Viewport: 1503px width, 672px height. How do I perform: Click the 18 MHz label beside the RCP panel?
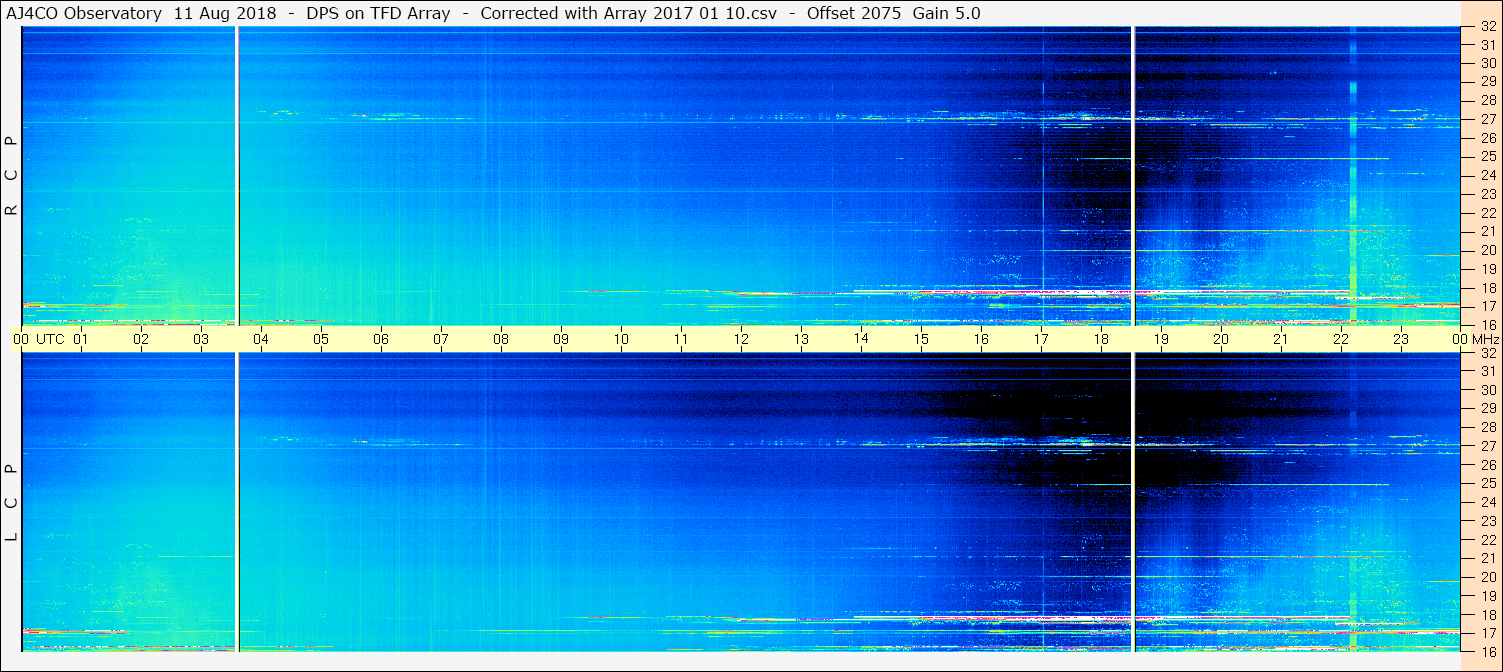tap(1487, 288)
